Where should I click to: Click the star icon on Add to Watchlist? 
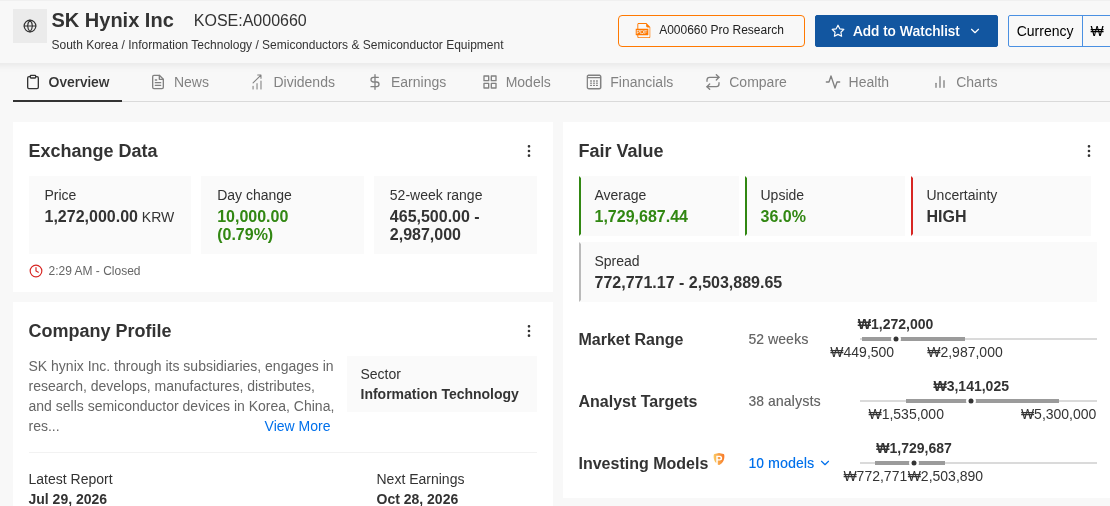[x=838, y=31]
